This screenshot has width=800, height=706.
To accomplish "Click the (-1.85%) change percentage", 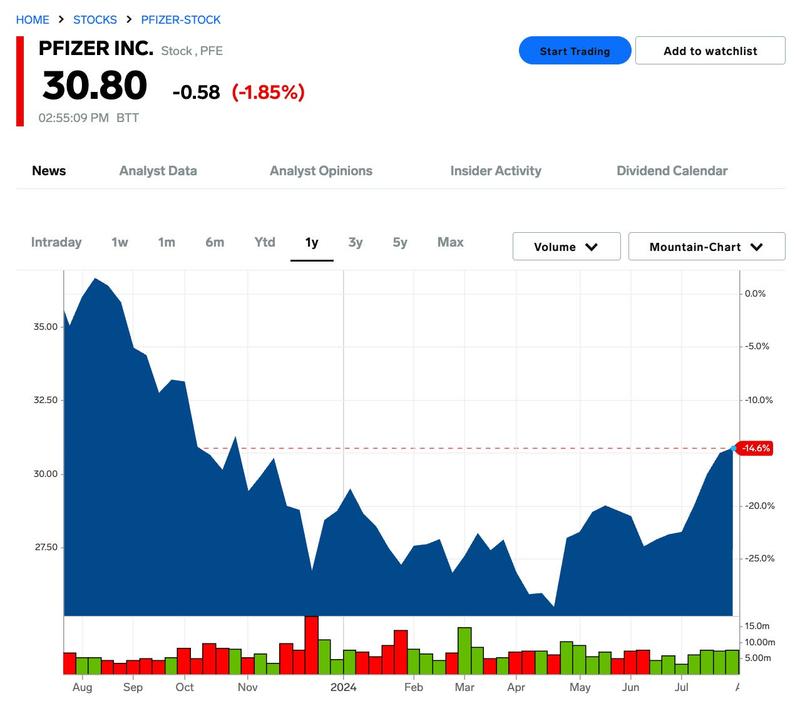I will (x=268, y=92).
